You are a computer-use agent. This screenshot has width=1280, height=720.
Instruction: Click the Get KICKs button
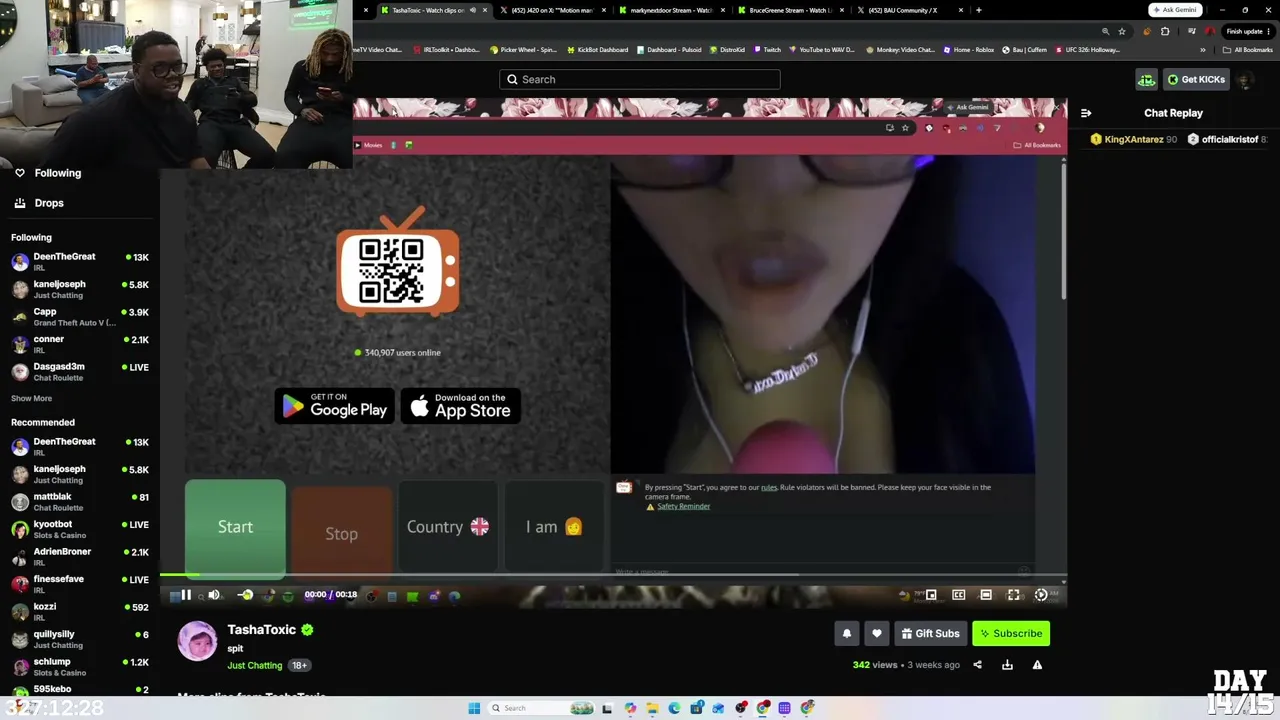click(1195, 79)
